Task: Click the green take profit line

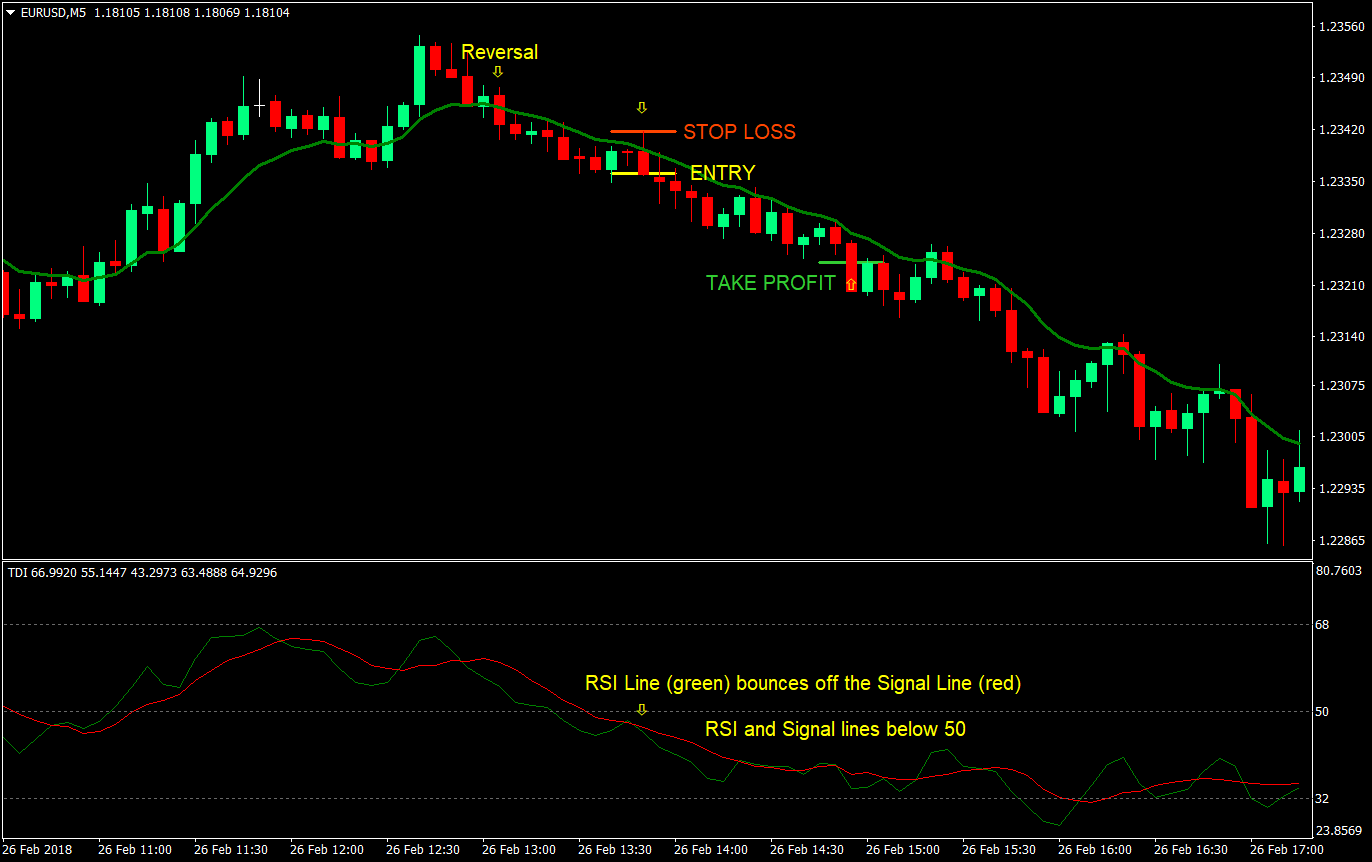Action: [851, 263]
